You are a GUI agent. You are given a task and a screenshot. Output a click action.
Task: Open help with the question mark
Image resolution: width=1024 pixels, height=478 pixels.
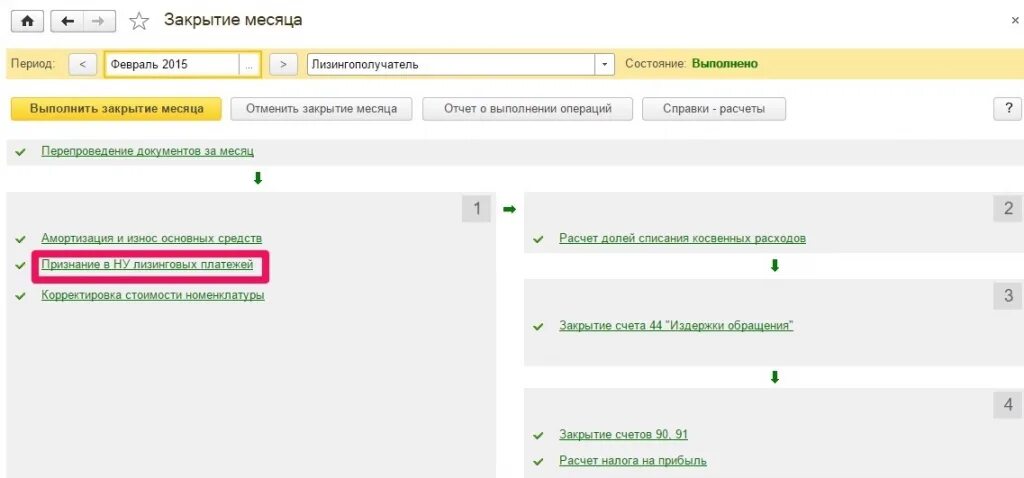[1006, 109]
